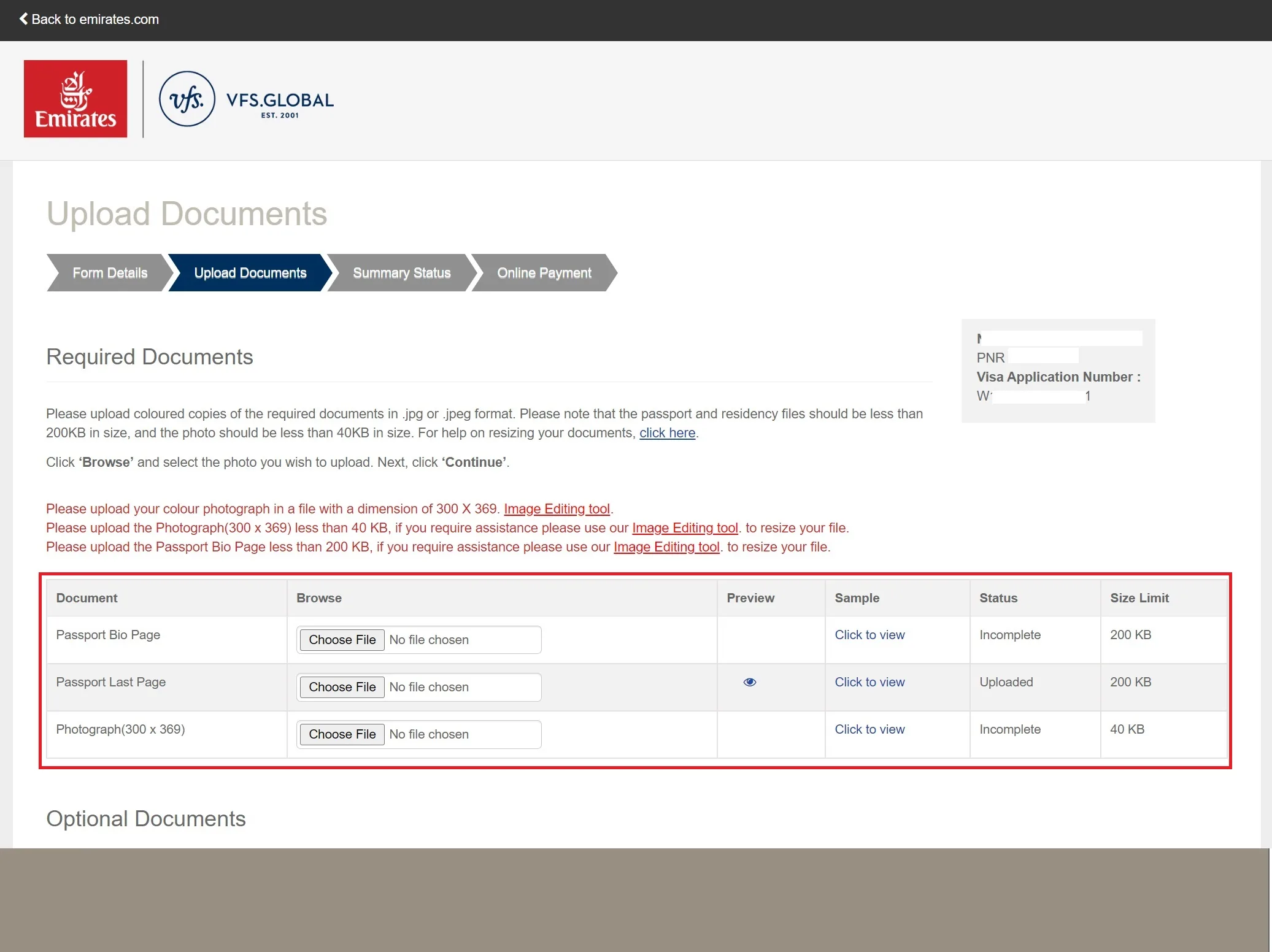The image size is (1272, 952).
Task: Go back to emirates.com
Action: pyautogui.click(x=89, y=19)
